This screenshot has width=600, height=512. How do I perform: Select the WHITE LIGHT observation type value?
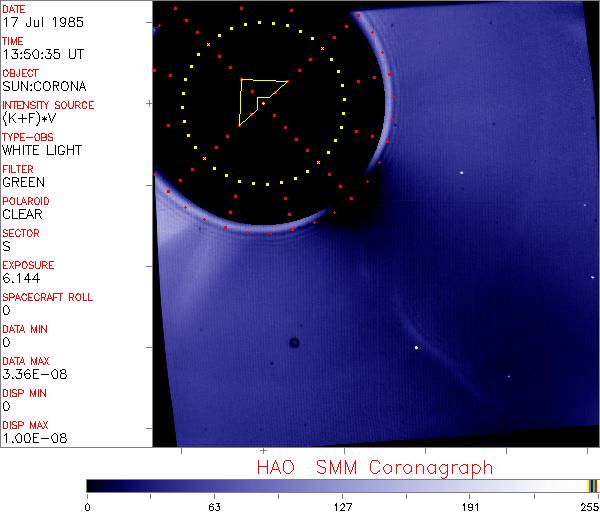(x=41, y=150)
